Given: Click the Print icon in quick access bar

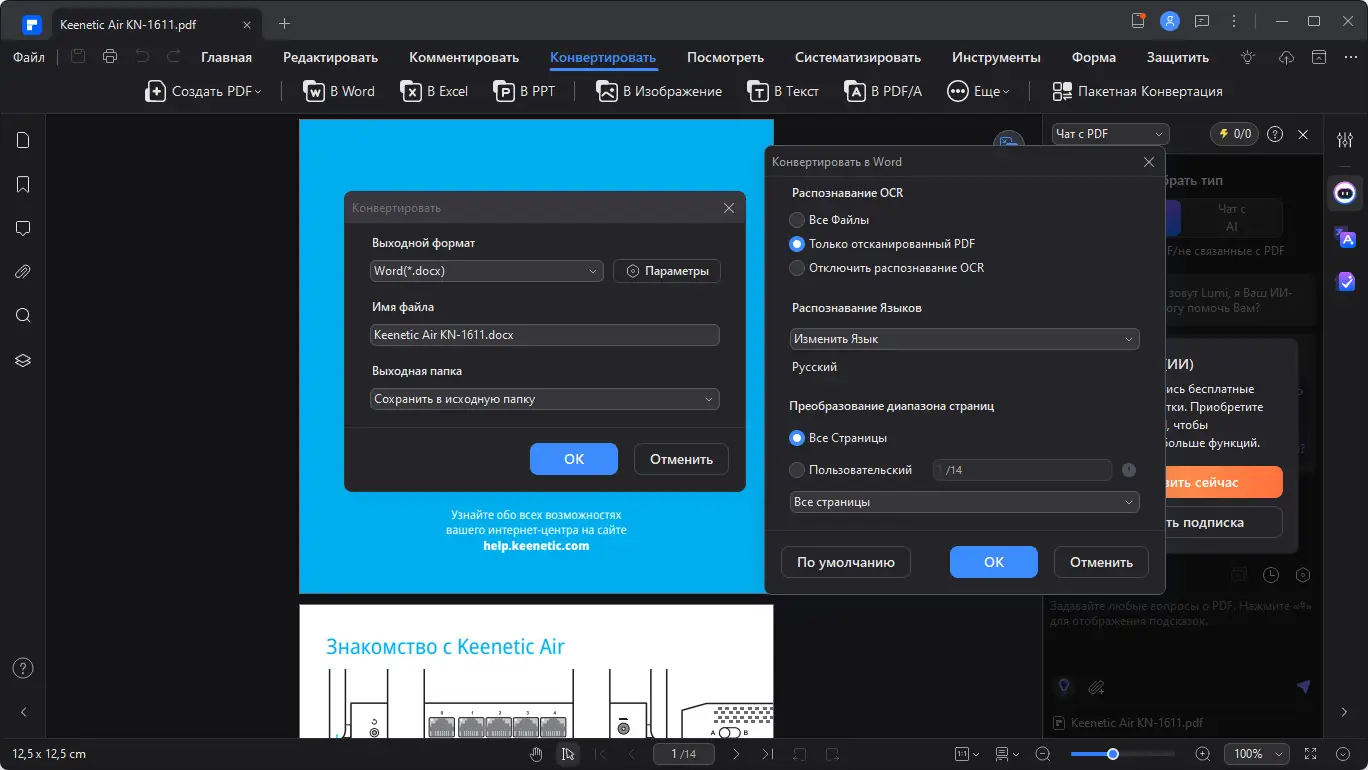Looking at the screenshot, I should click(x=110, y=57).
